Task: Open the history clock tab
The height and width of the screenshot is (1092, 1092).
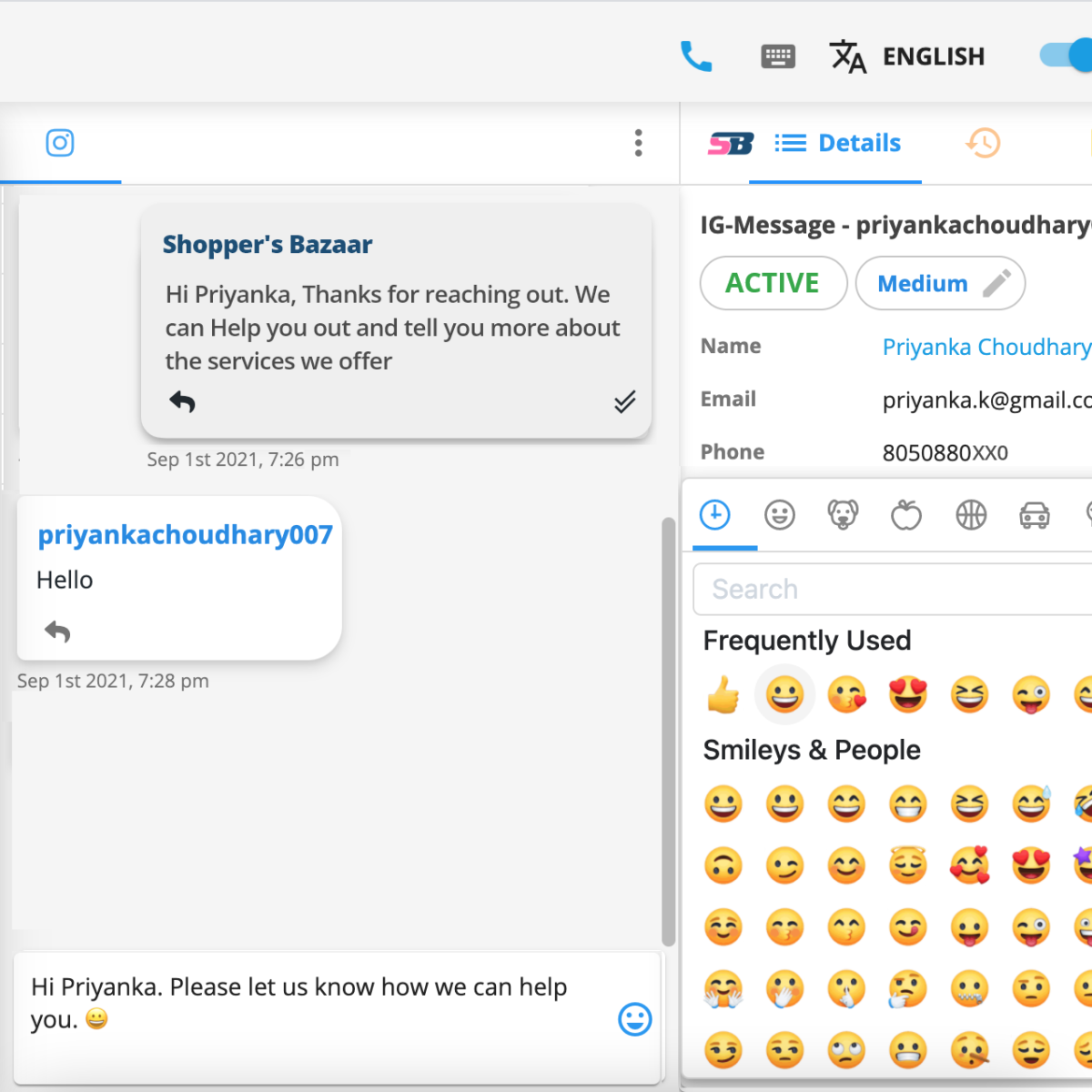Action: coord(984,143)
